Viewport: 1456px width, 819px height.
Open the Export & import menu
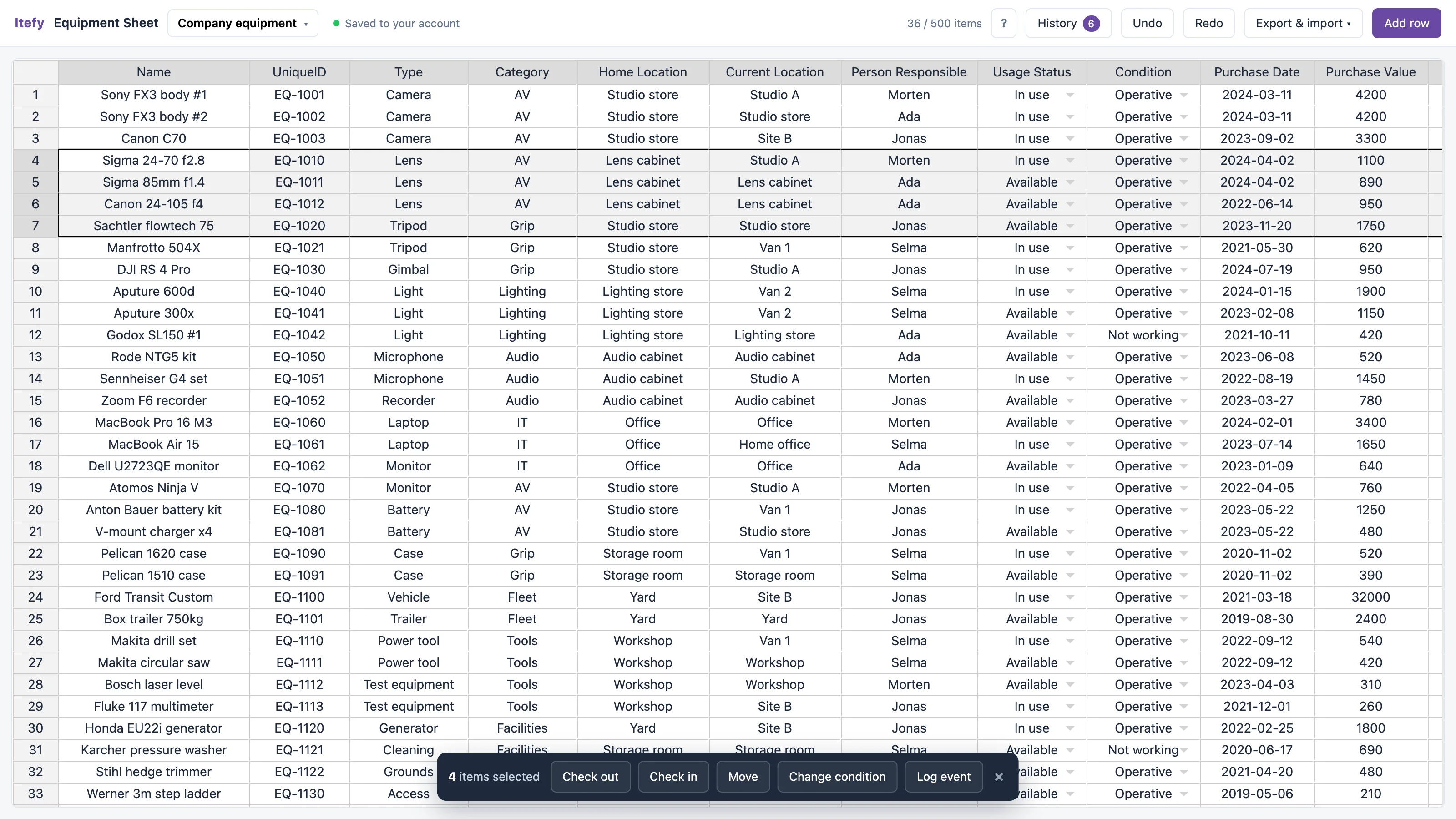point(1303,23)
